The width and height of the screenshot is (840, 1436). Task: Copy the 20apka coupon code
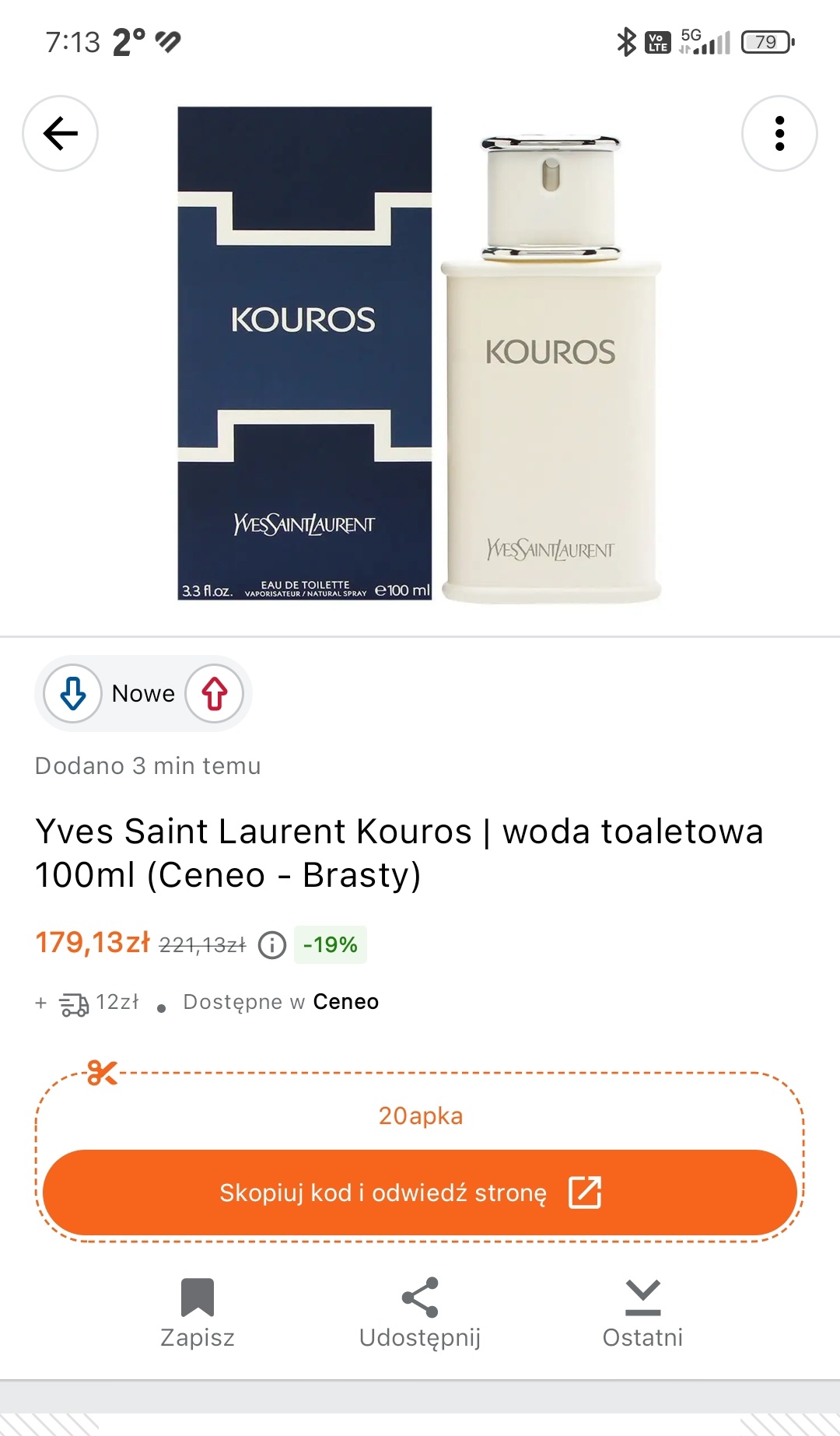click(x=420, y=1116)
